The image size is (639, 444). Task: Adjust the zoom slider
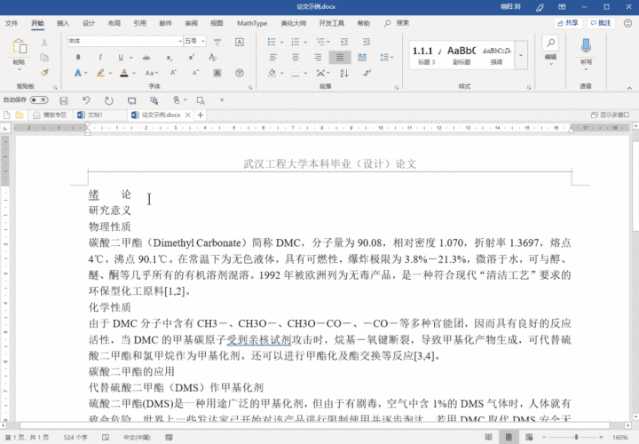click(x=576, y=437)
